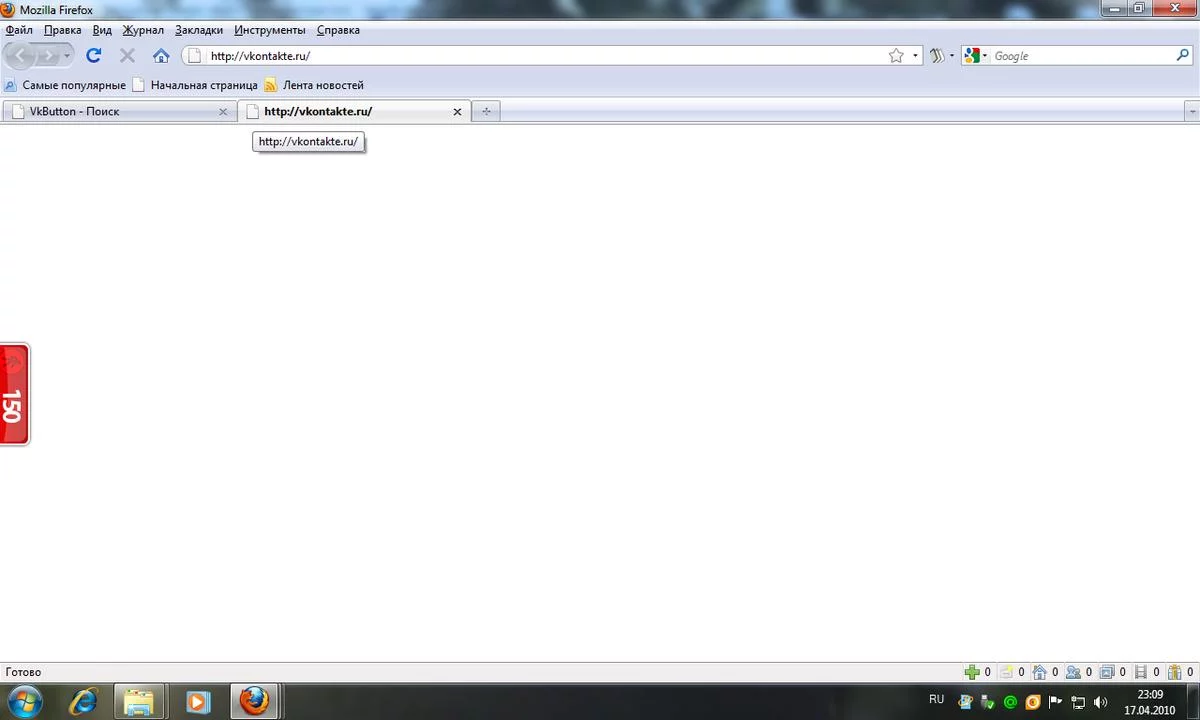Open the Правка menu
Screen dimensions: 1200x720
(63, 30)
